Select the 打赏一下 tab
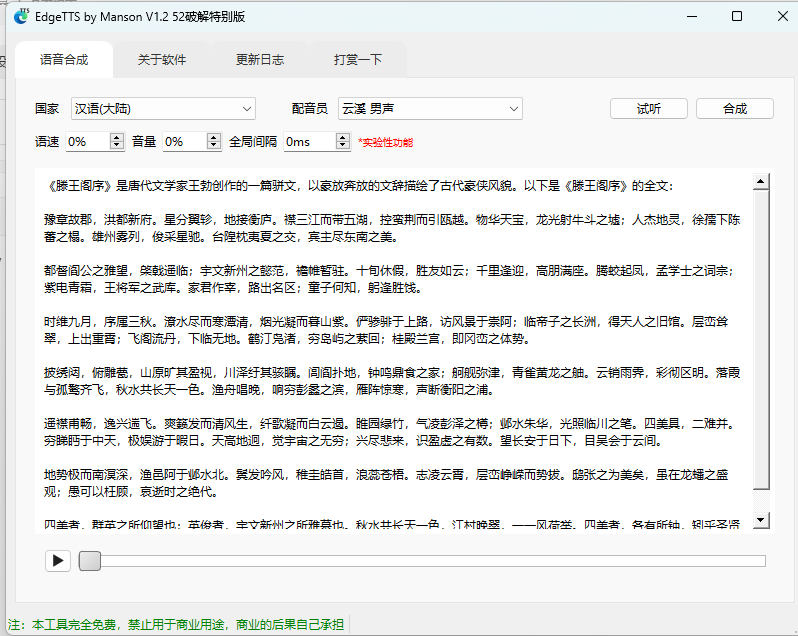 pos(358,60)
